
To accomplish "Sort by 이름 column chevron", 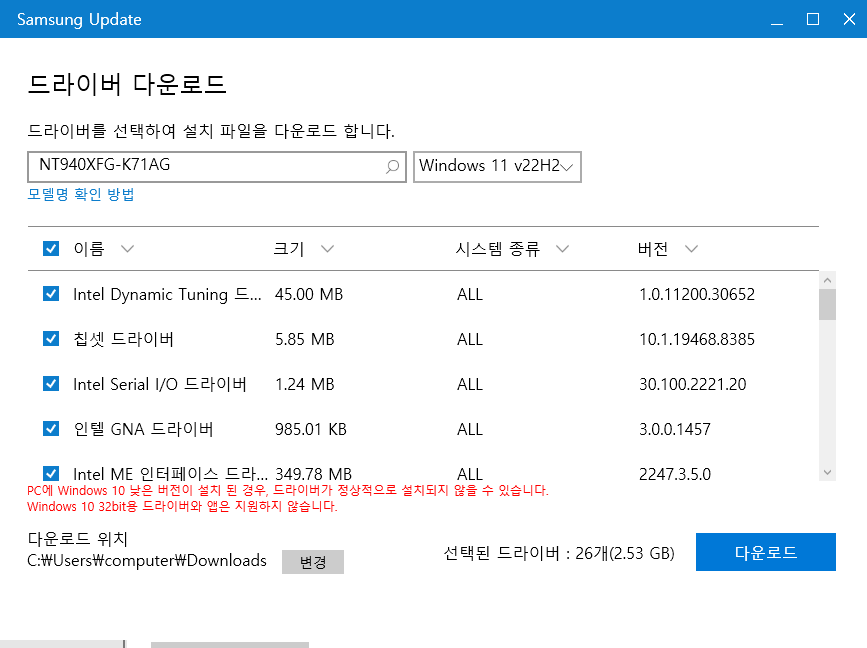I will [128, 249].
